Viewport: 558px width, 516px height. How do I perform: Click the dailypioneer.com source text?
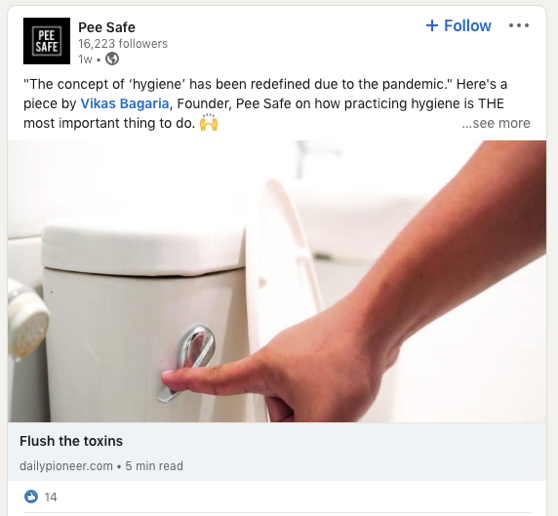click(x=66, y=466)
